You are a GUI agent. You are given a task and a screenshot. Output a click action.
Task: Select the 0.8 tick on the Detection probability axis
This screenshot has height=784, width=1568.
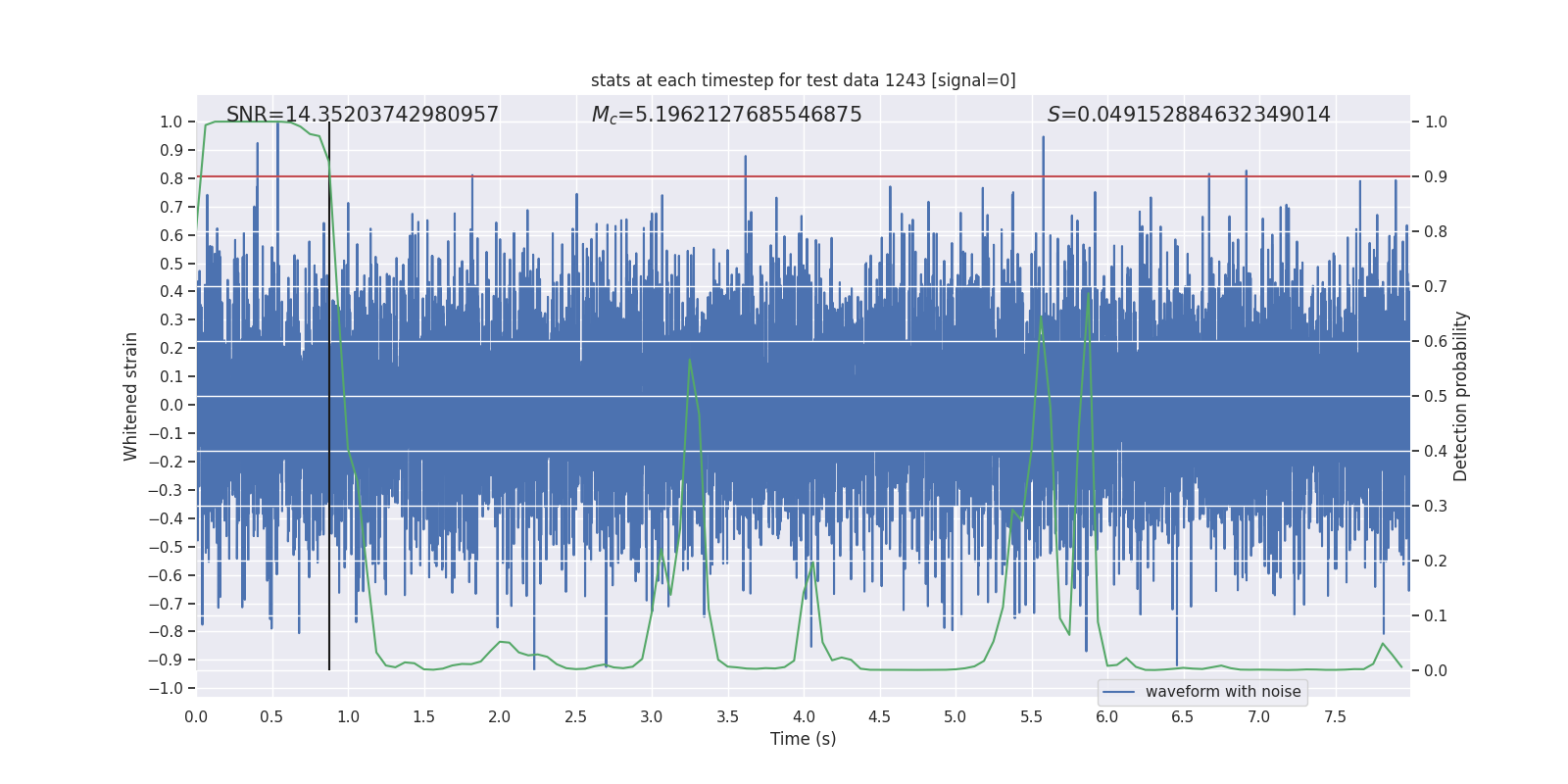1436,231
